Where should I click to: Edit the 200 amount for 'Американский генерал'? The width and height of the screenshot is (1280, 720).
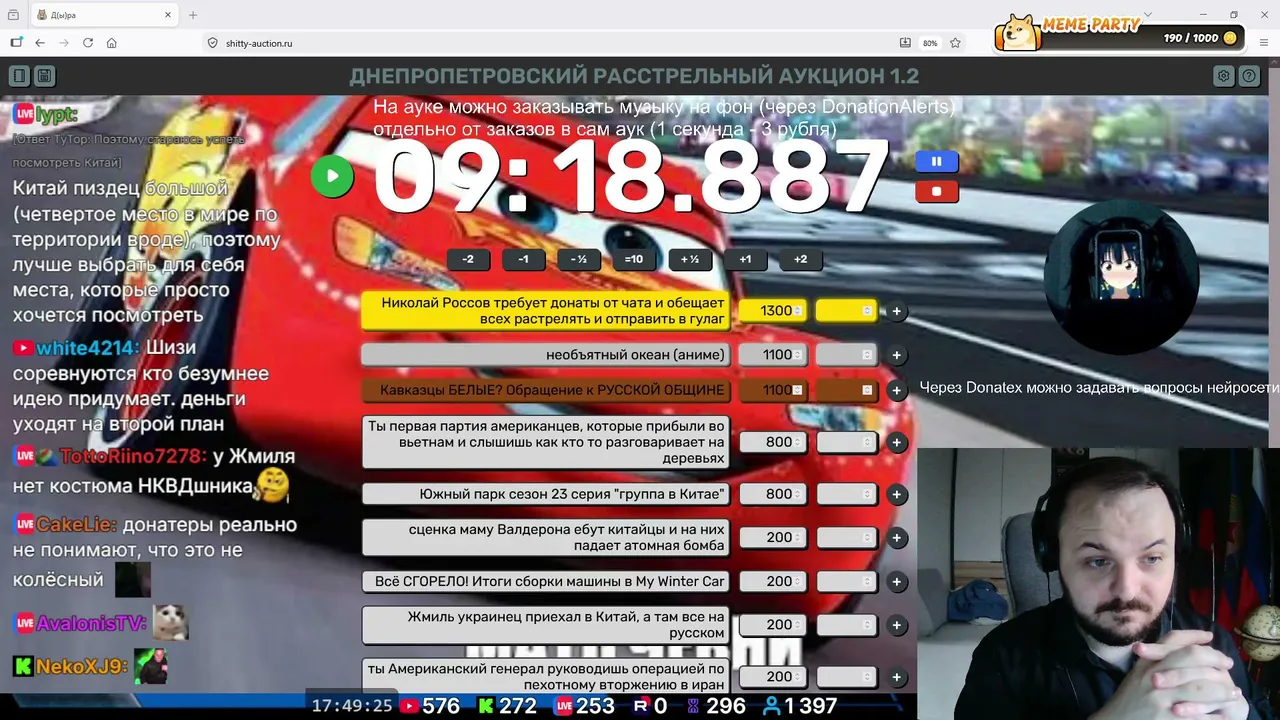click(x=771, y=677)
